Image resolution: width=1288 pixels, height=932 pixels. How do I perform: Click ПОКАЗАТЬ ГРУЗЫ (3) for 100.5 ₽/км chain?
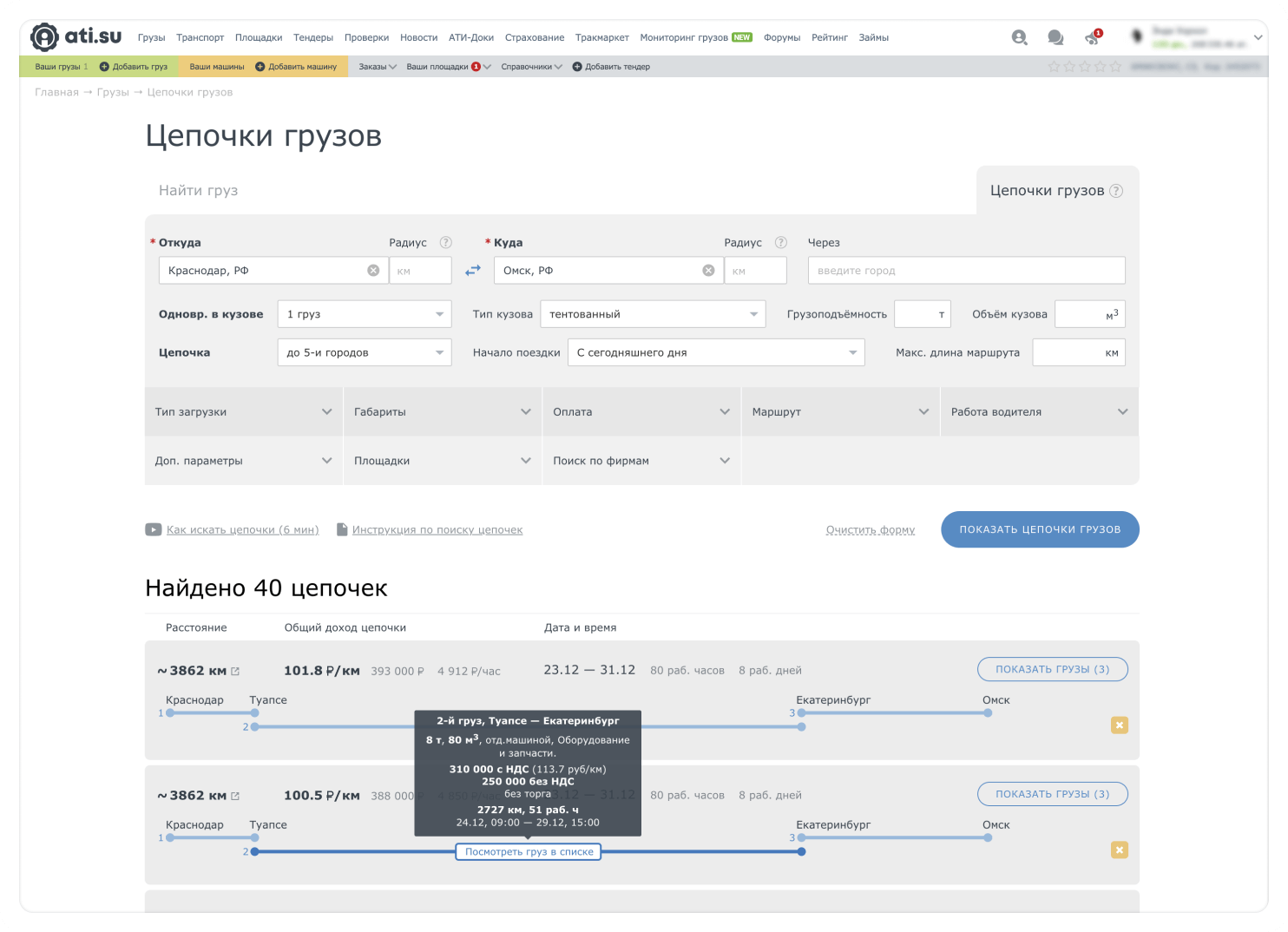tap(1052, 794)
